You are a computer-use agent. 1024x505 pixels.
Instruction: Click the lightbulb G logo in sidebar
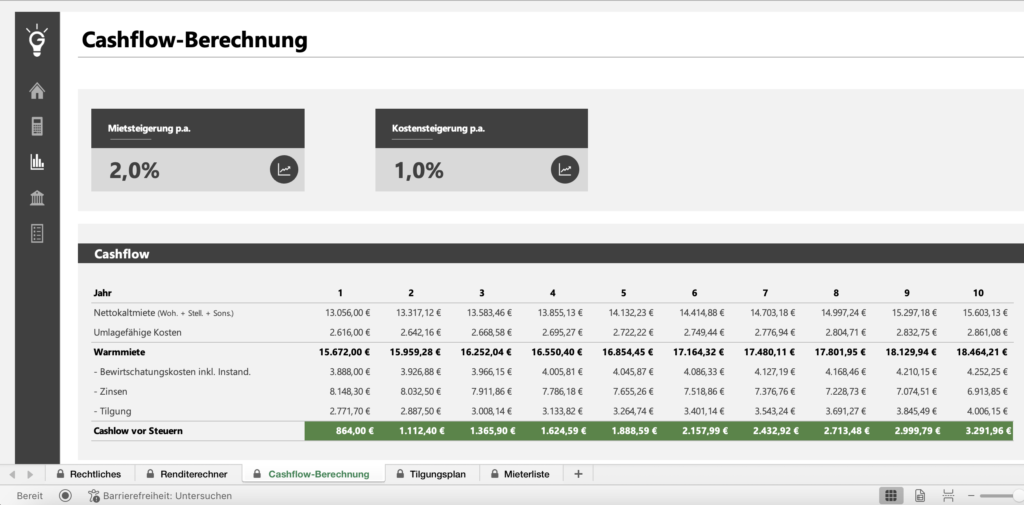click(37, 41)
